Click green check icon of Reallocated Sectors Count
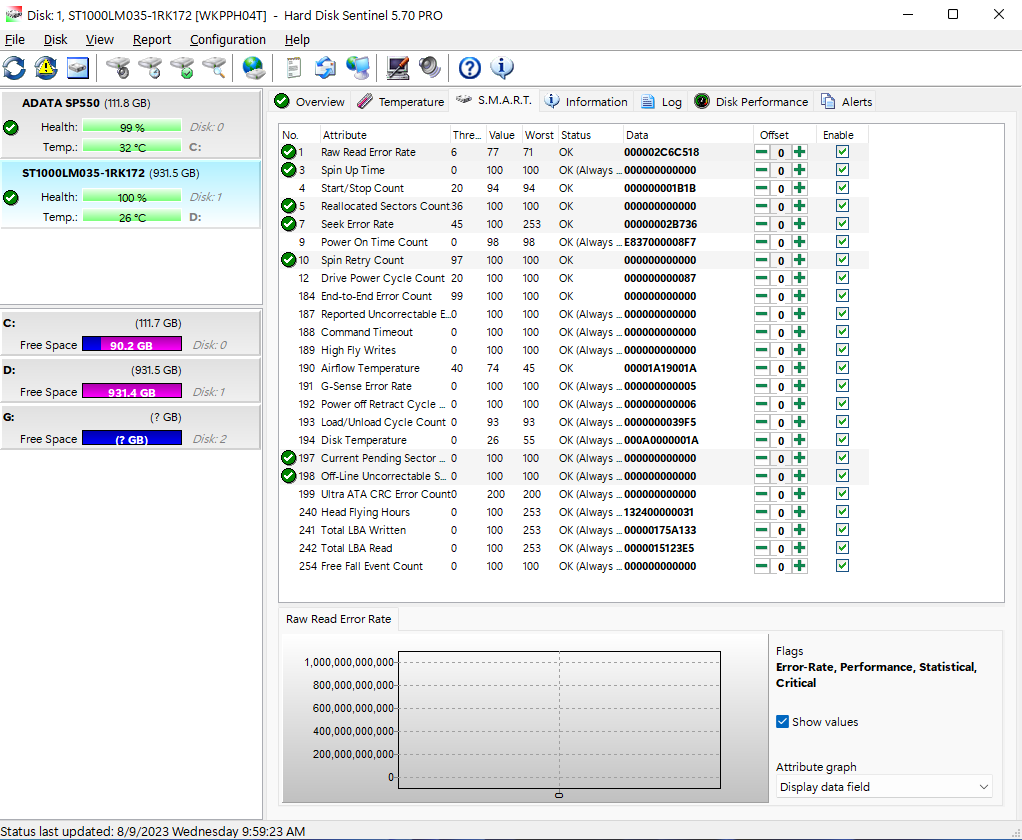Image resolution: width=1022 pixels, height=840 pixels. 289,206
